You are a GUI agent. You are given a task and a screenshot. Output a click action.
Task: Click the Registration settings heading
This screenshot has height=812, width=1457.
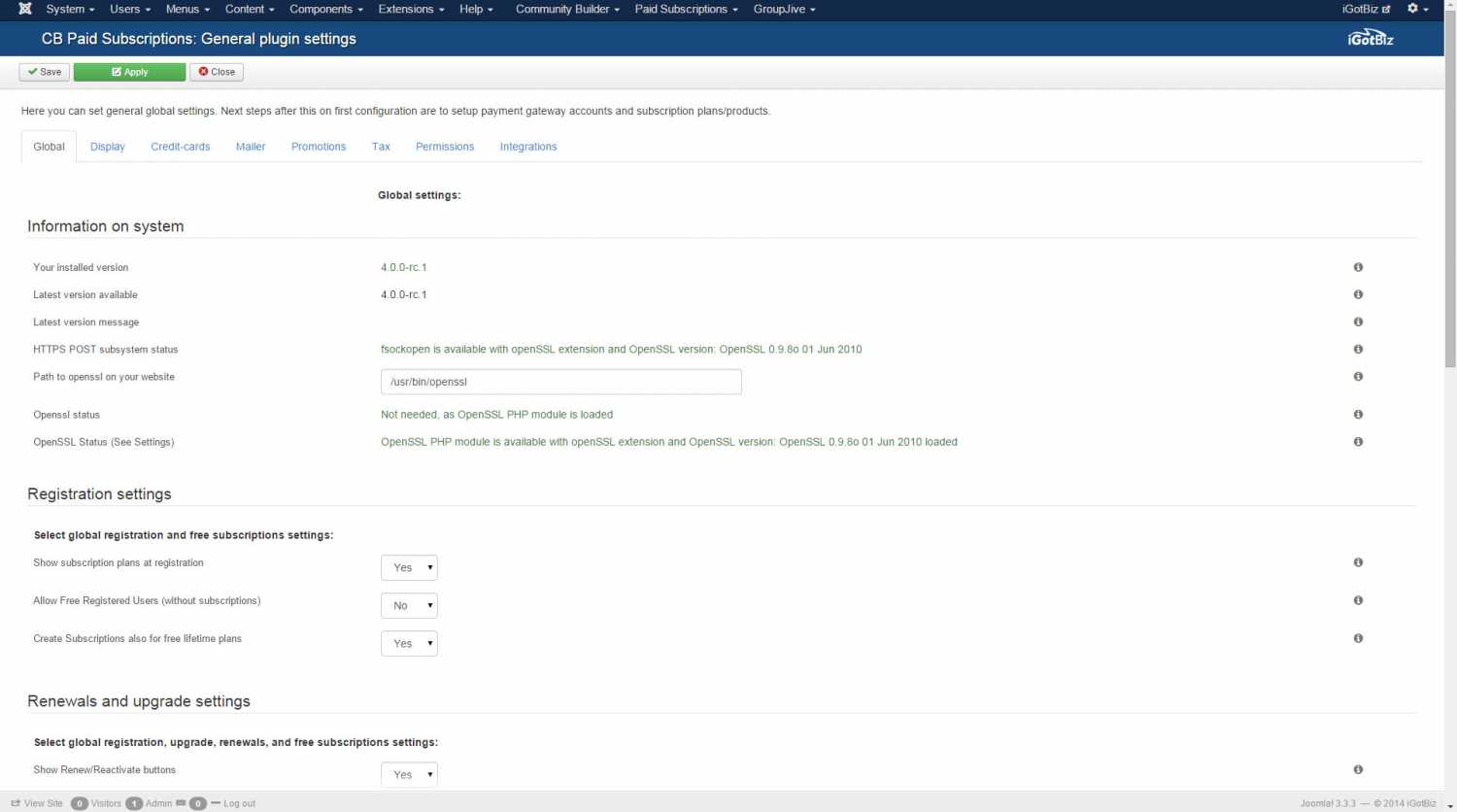(99, 493)
